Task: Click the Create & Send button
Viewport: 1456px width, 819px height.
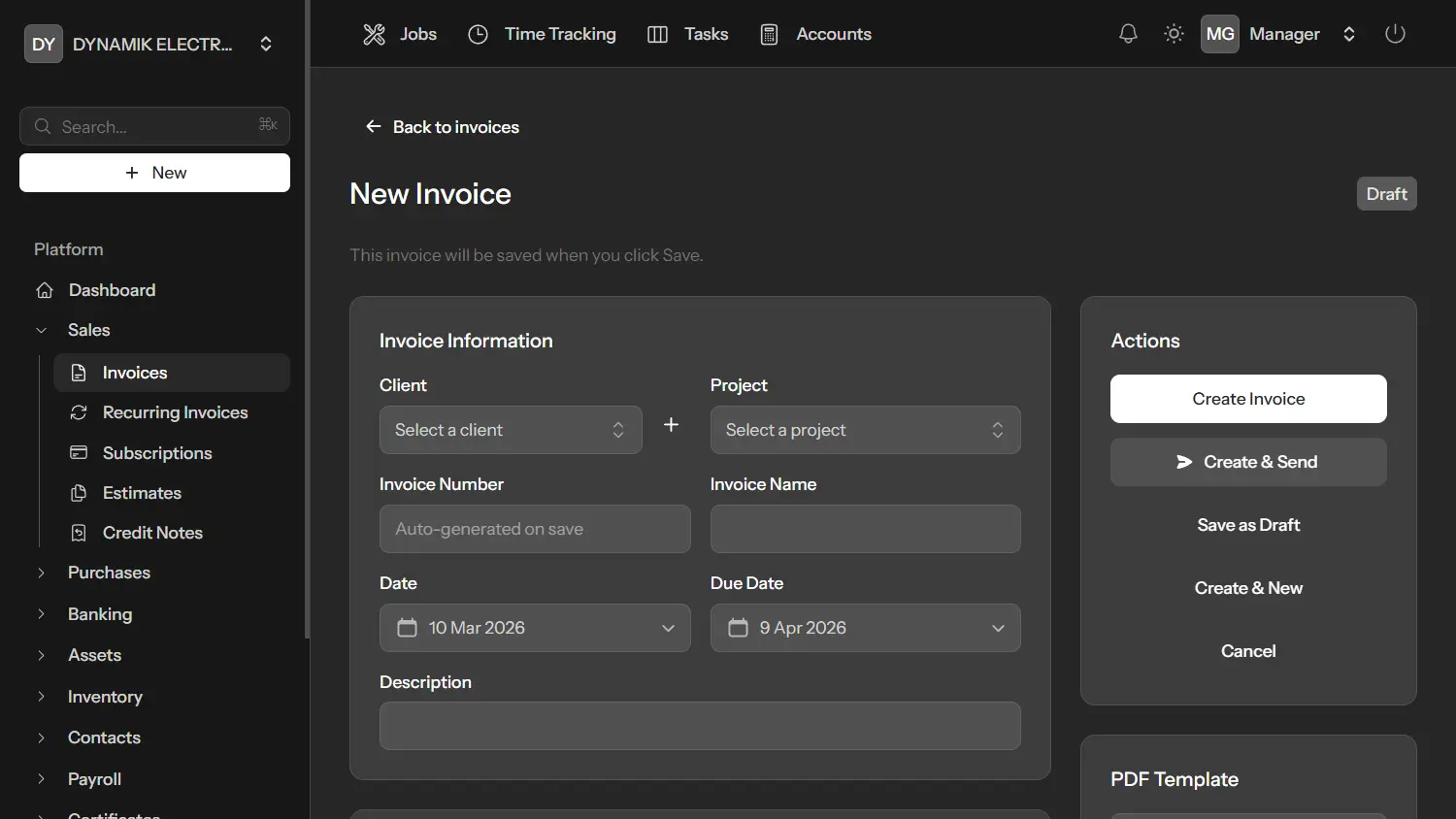Action: click(x=1248, y=462)
